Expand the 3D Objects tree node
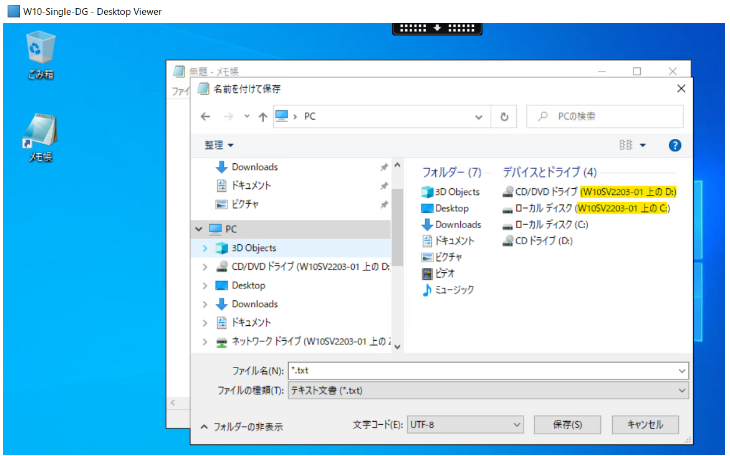 (205, 248)
